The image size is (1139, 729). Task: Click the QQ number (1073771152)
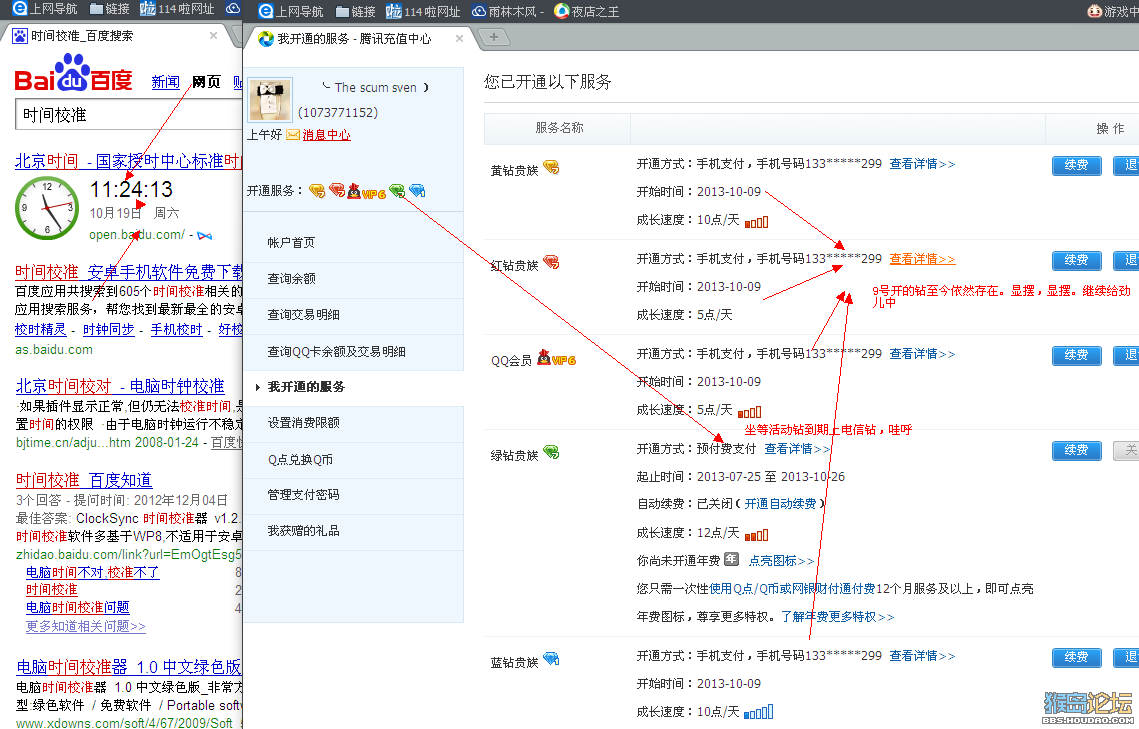coord(338,113)
